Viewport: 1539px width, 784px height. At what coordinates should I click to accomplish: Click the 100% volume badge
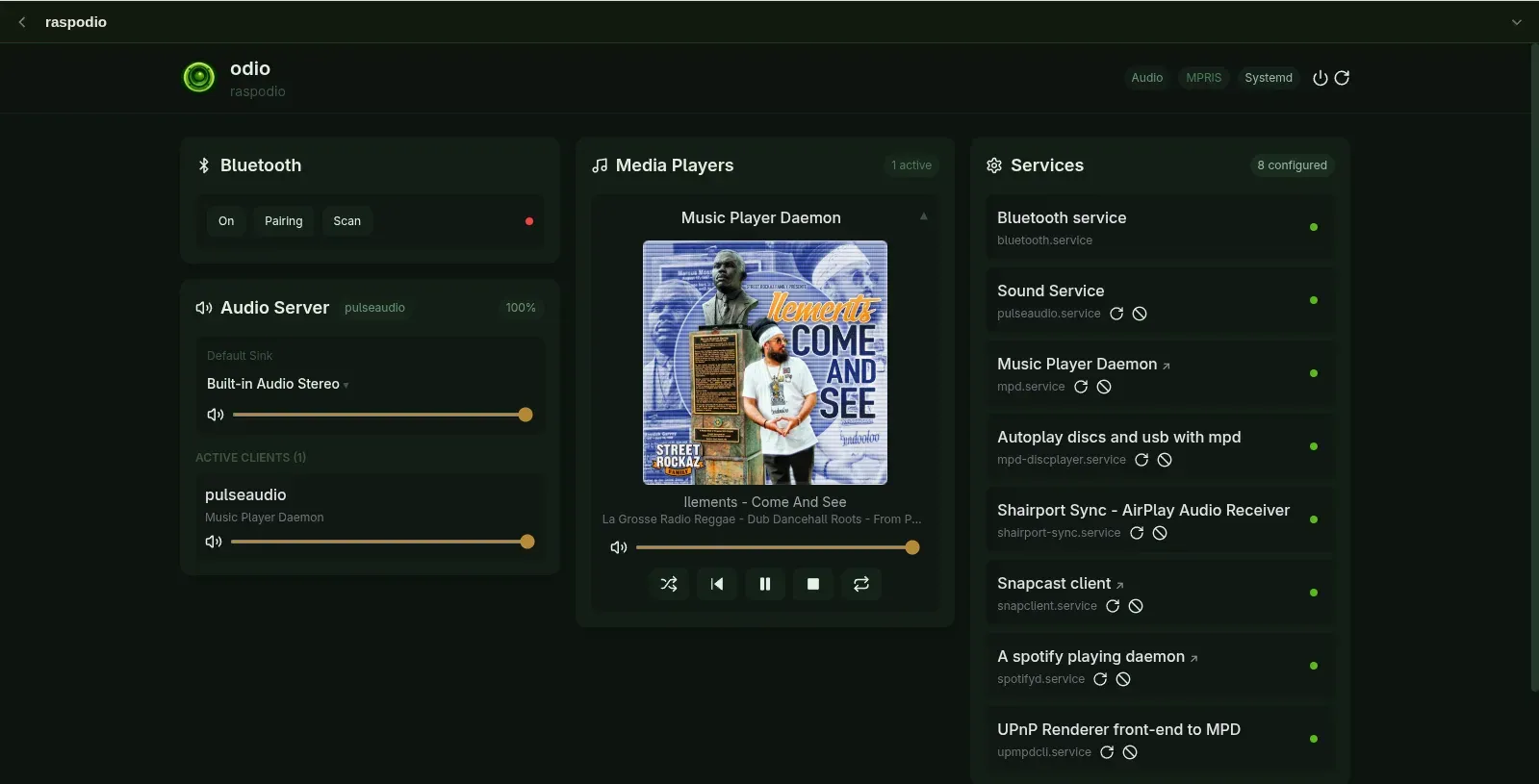click(521, 308)
